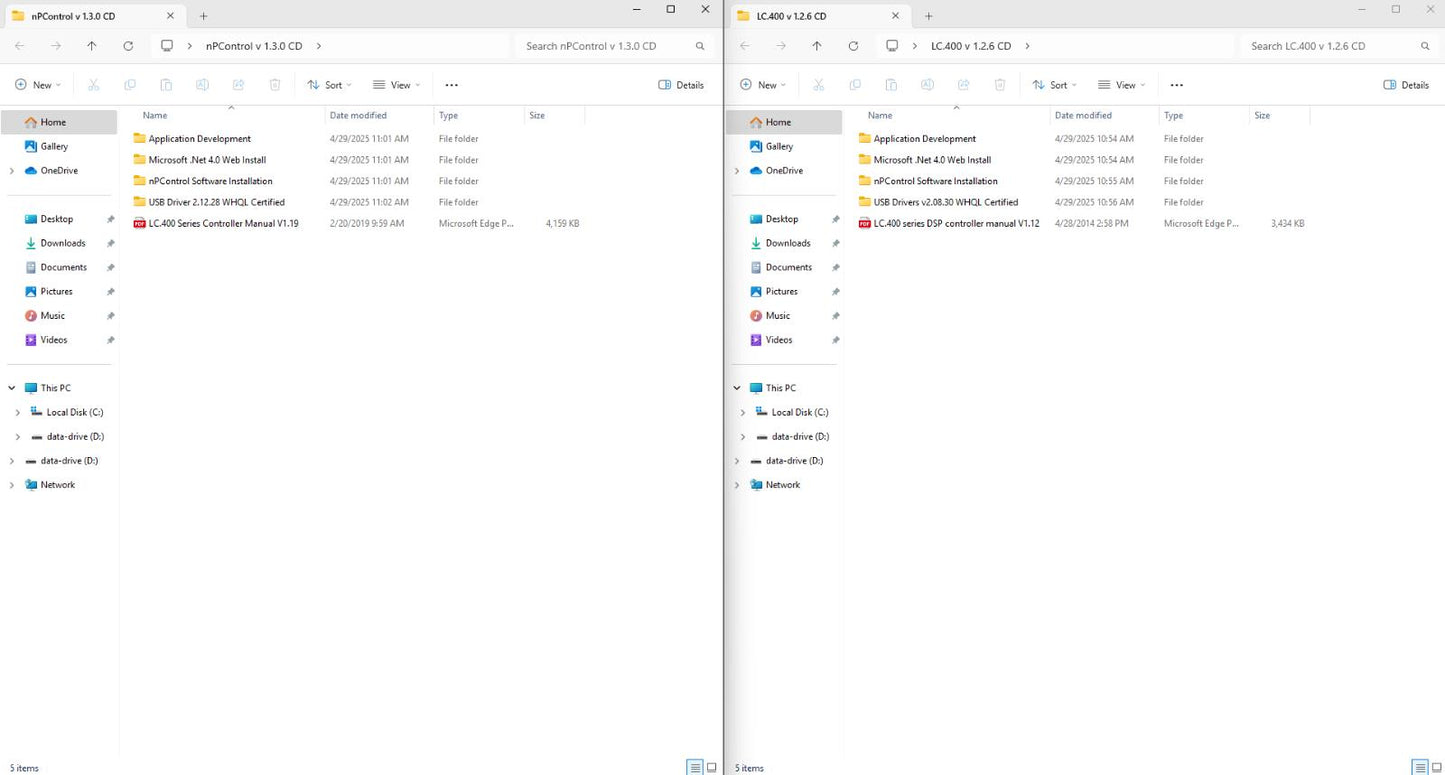
Task: Click Share icon in nPControl window toolbar
Action: (238, 85)
